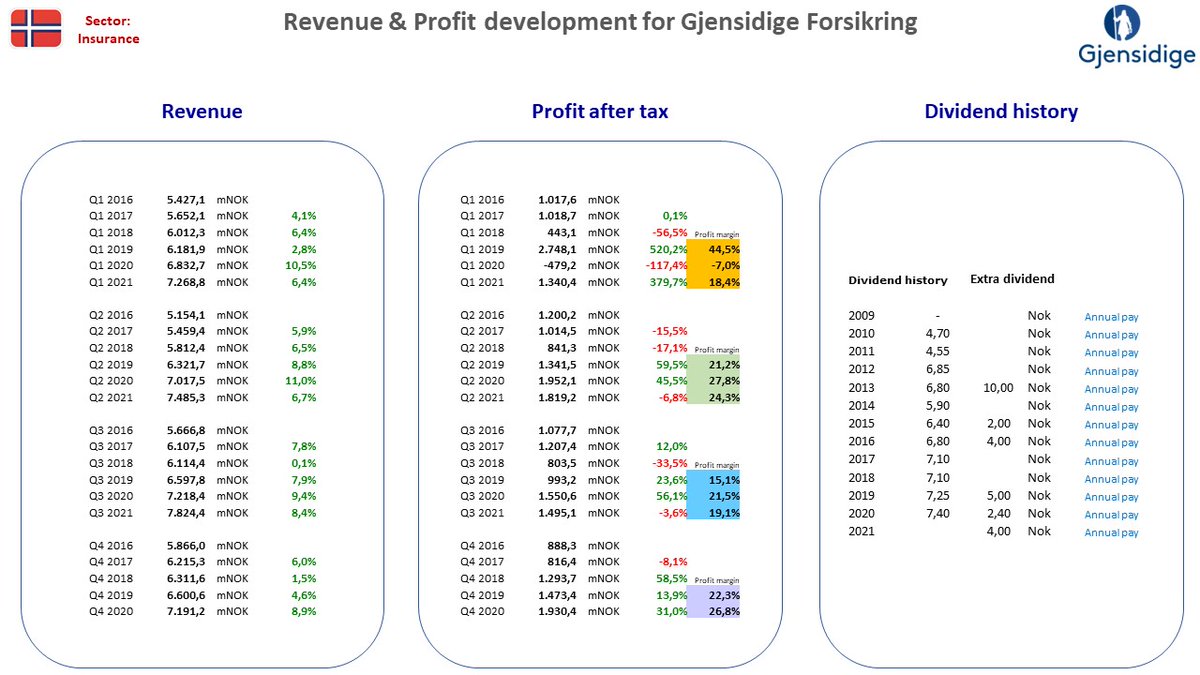Click the red -8,1% profit change

coord(674,562)
